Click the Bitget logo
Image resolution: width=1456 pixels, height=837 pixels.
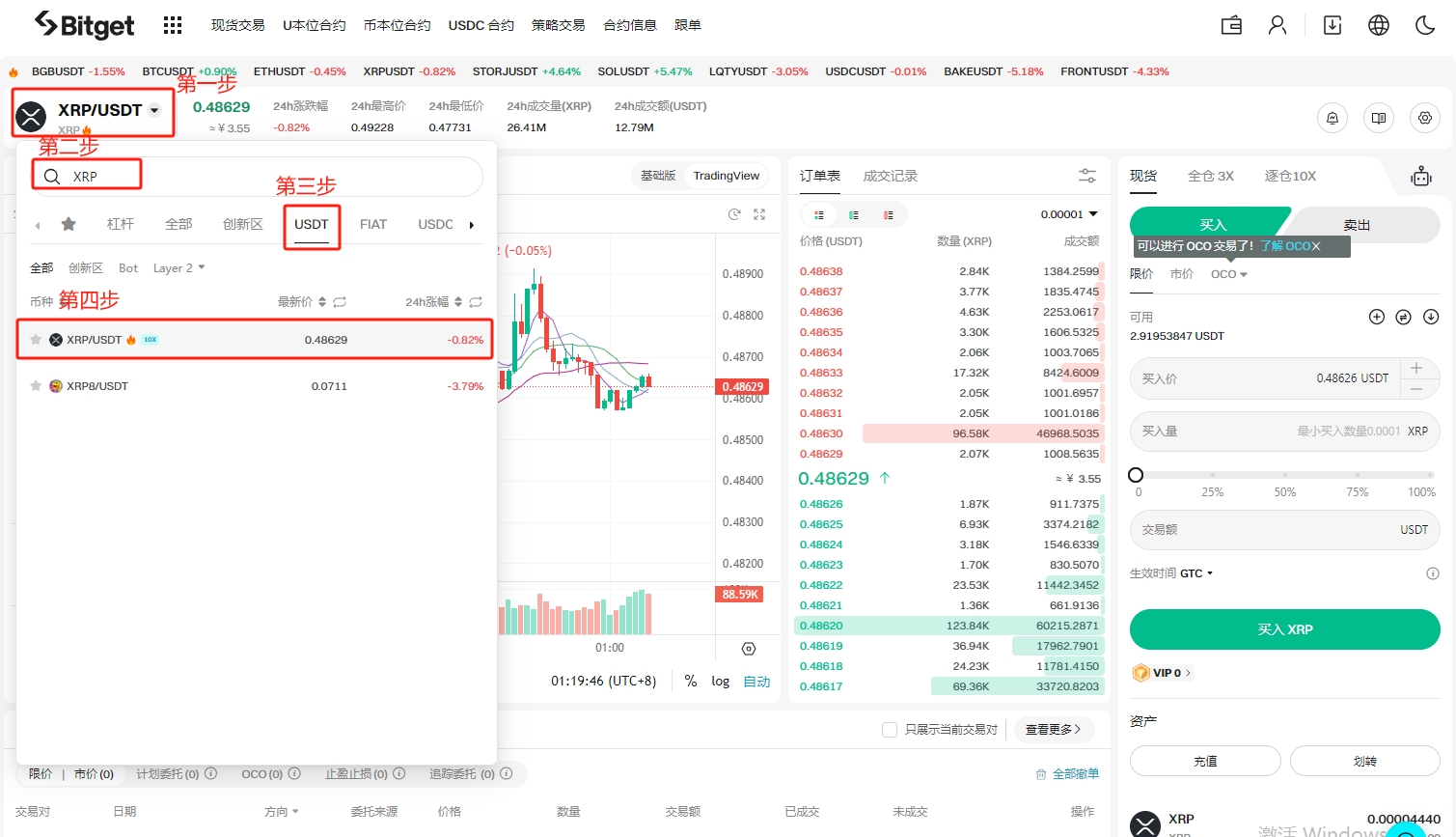[x=84, y=25]
